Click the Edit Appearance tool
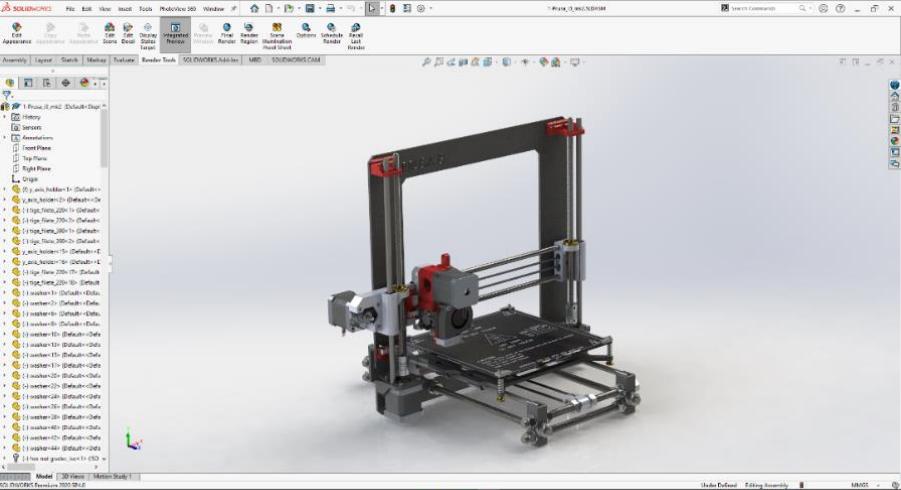The image size is (901, 490). (x=17, y=33)
